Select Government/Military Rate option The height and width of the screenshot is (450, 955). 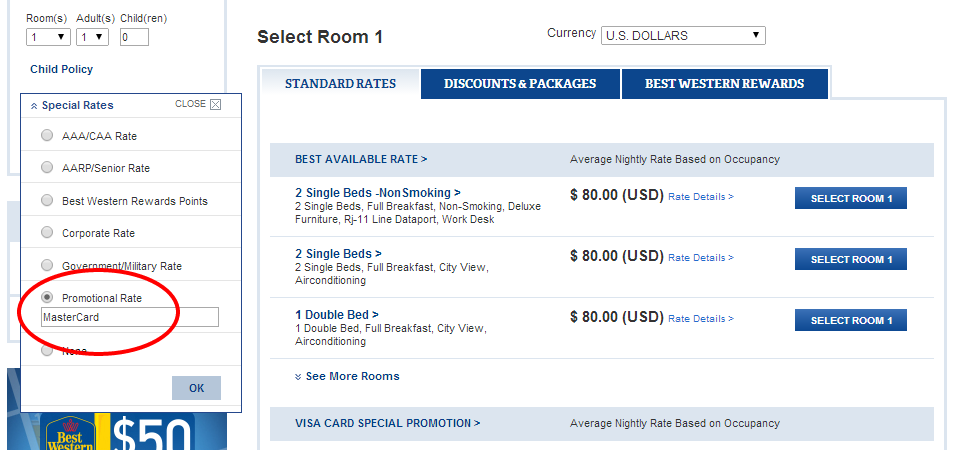coord(47,265)
